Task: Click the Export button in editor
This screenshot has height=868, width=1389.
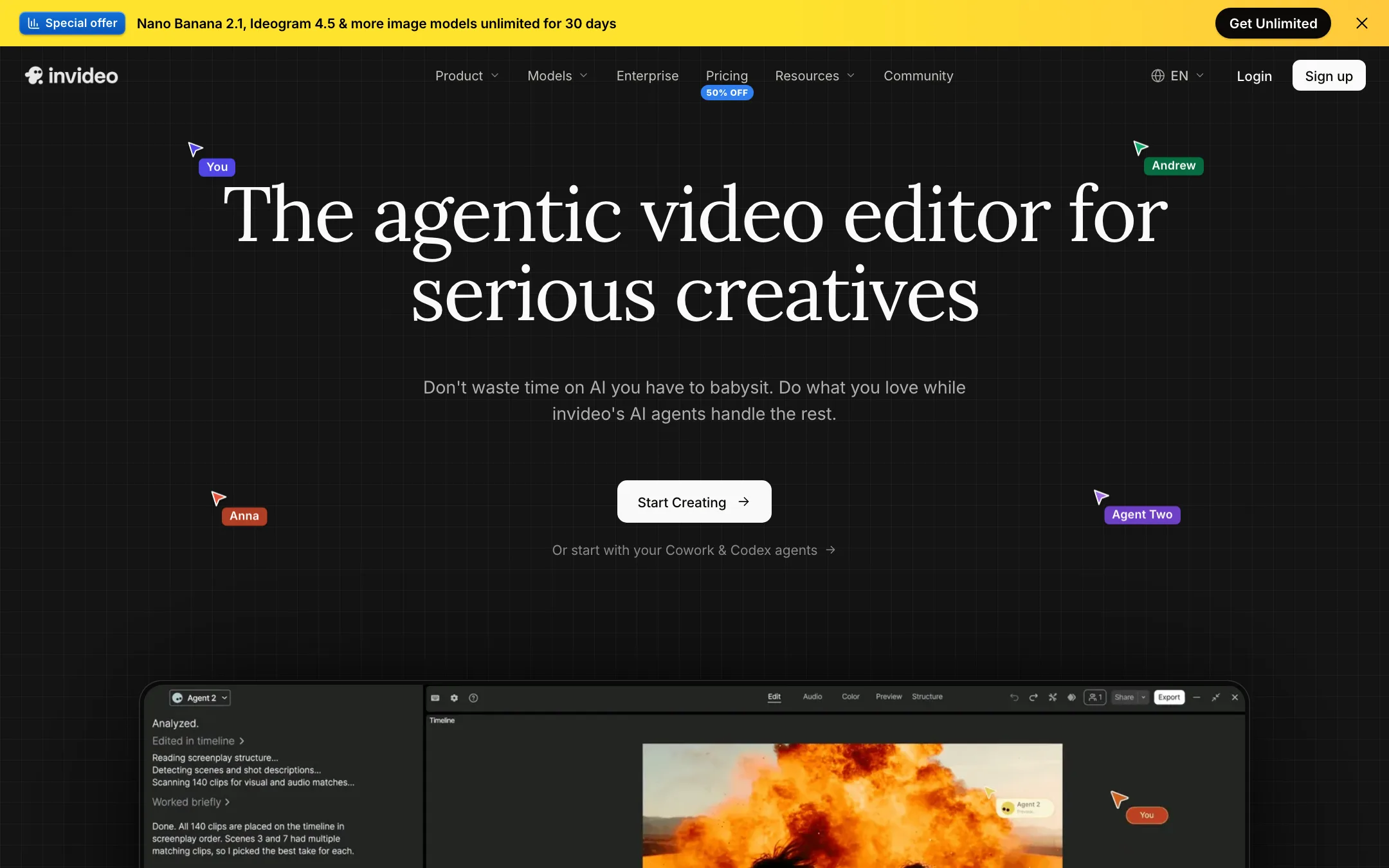Action: (1169, 697)
